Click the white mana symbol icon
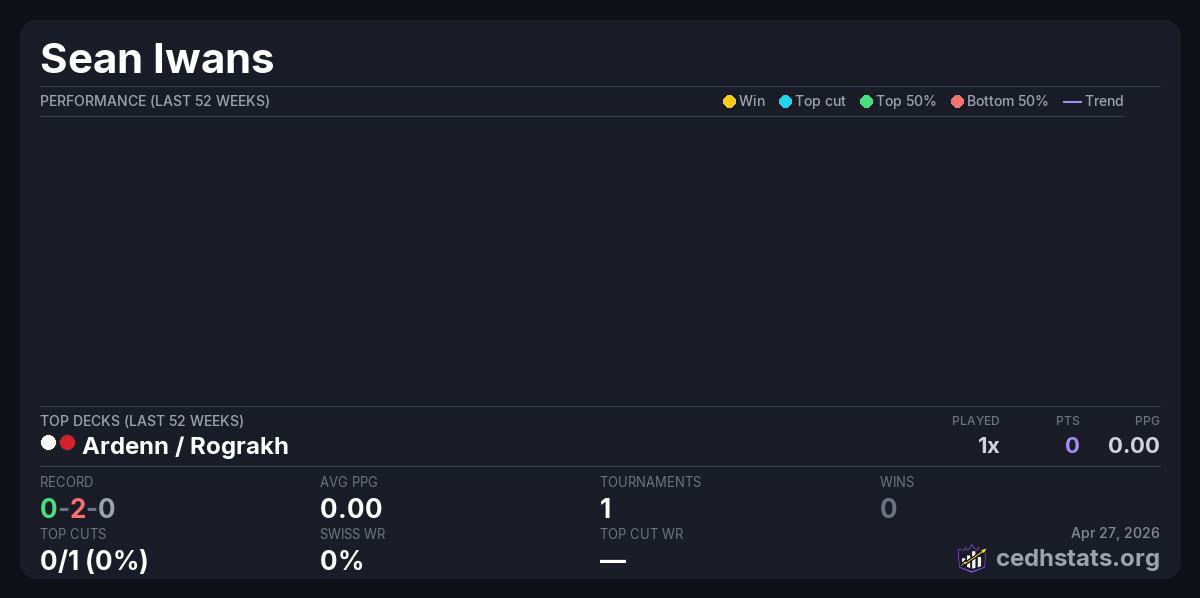The width and height of the screenshot is (1200, 598). pos(48,443)
